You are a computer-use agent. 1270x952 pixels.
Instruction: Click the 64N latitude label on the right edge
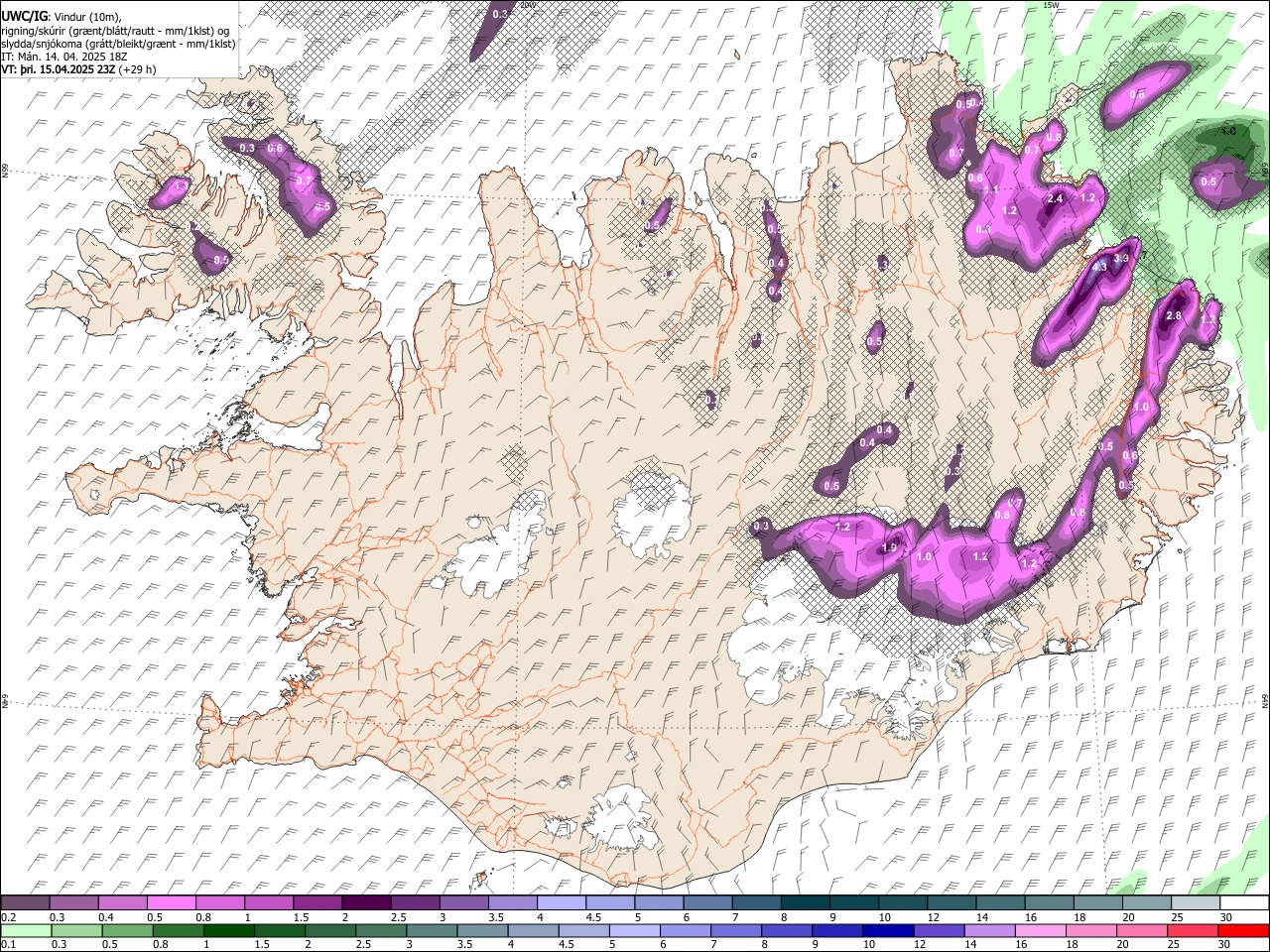1266,699
